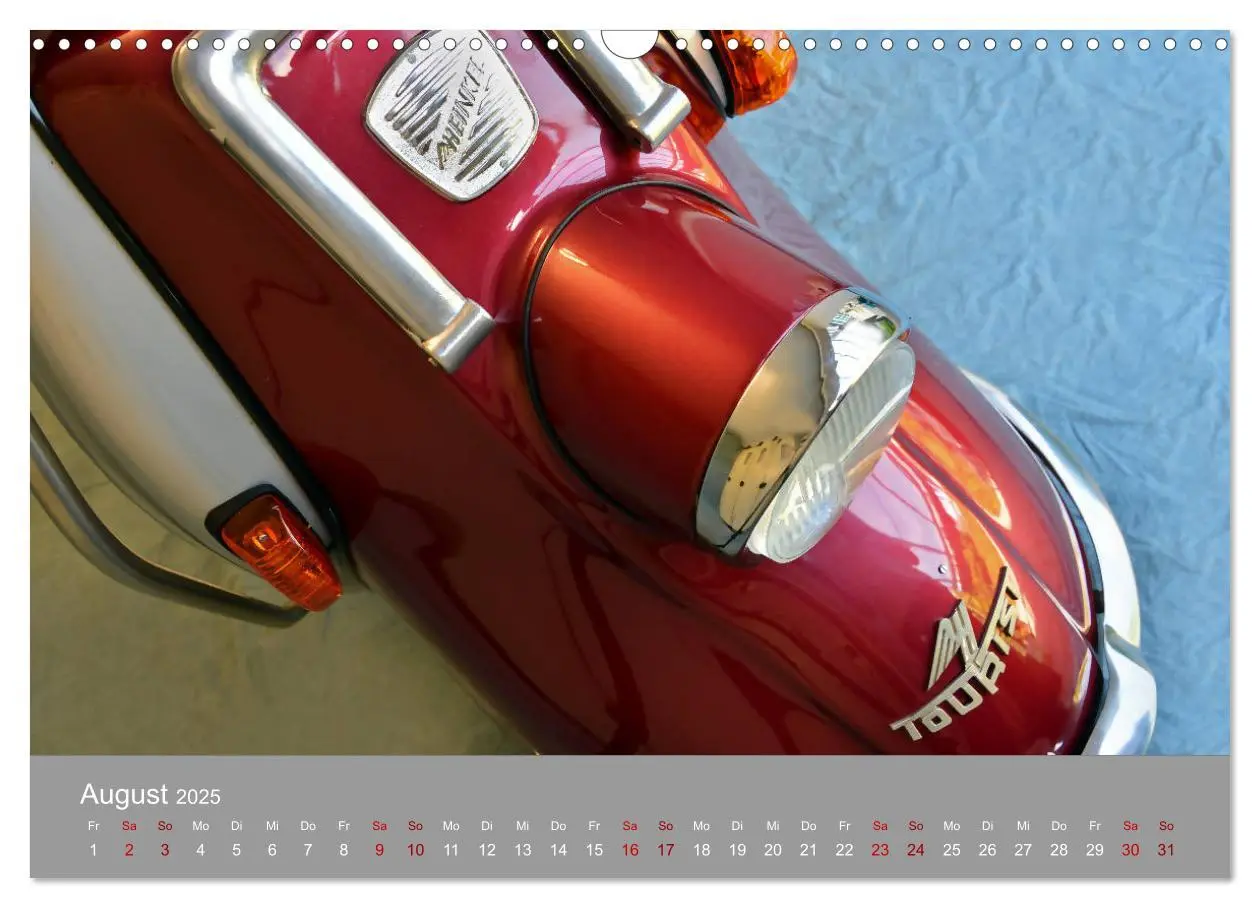This screenshot has width=1260, height=908.
Task: Select the red date 31
Action: 1166,850
